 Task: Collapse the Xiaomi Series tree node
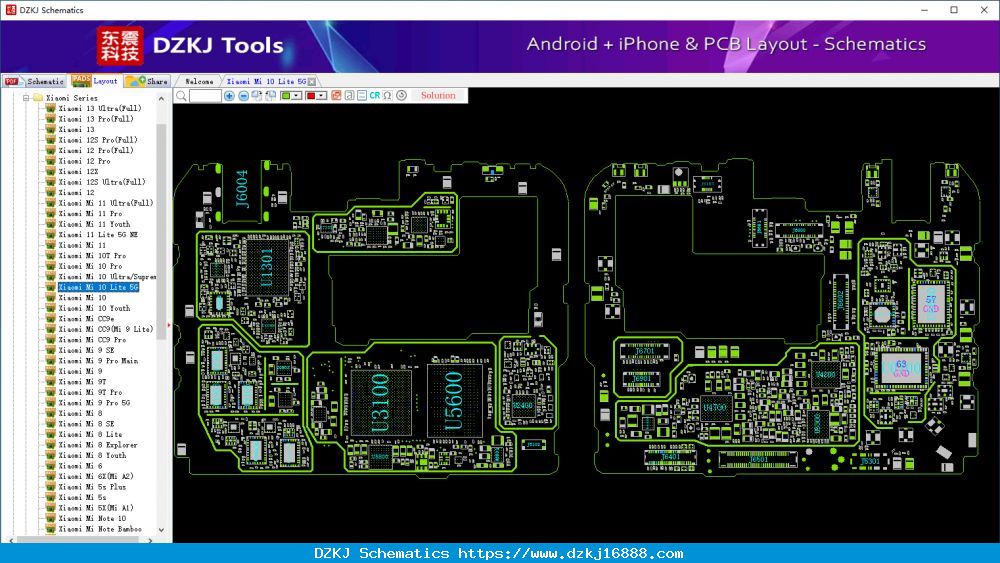click(26, 98)
